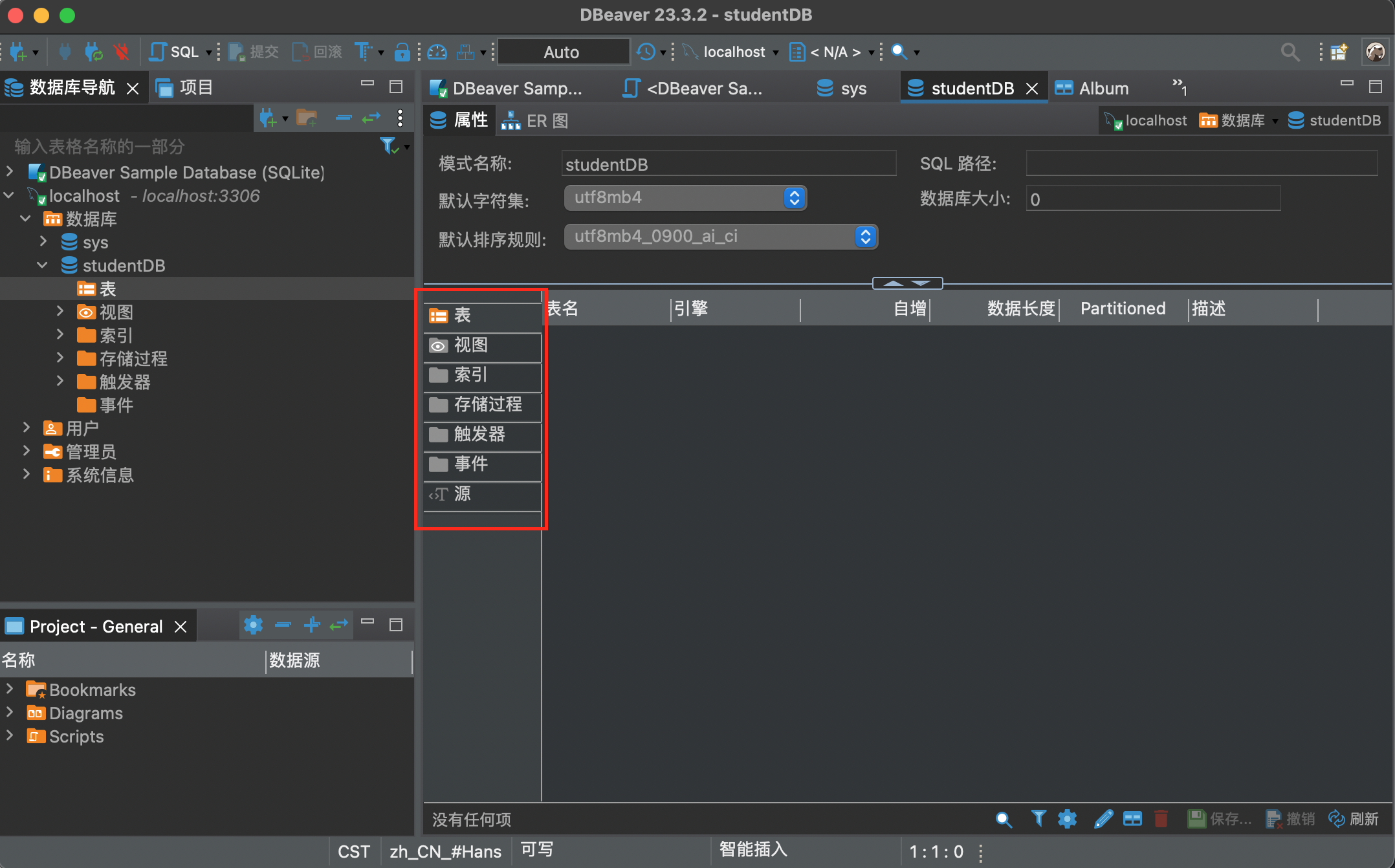1395x868 pixels.
Task: Expand the 系统信息 node
Action: click(27, 474)
